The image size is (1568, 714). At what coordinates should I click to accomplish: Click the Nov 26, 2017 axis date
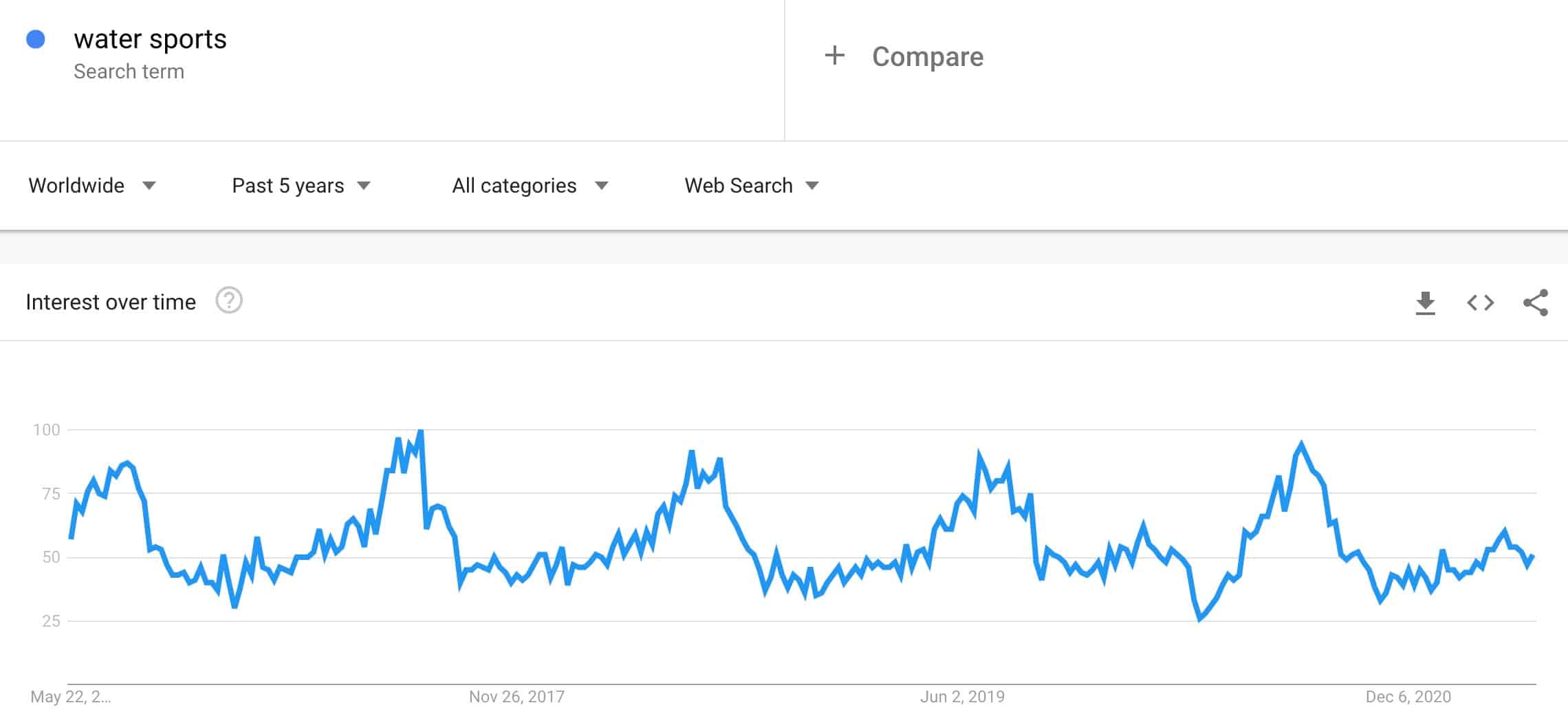click(x=516, y=697)
